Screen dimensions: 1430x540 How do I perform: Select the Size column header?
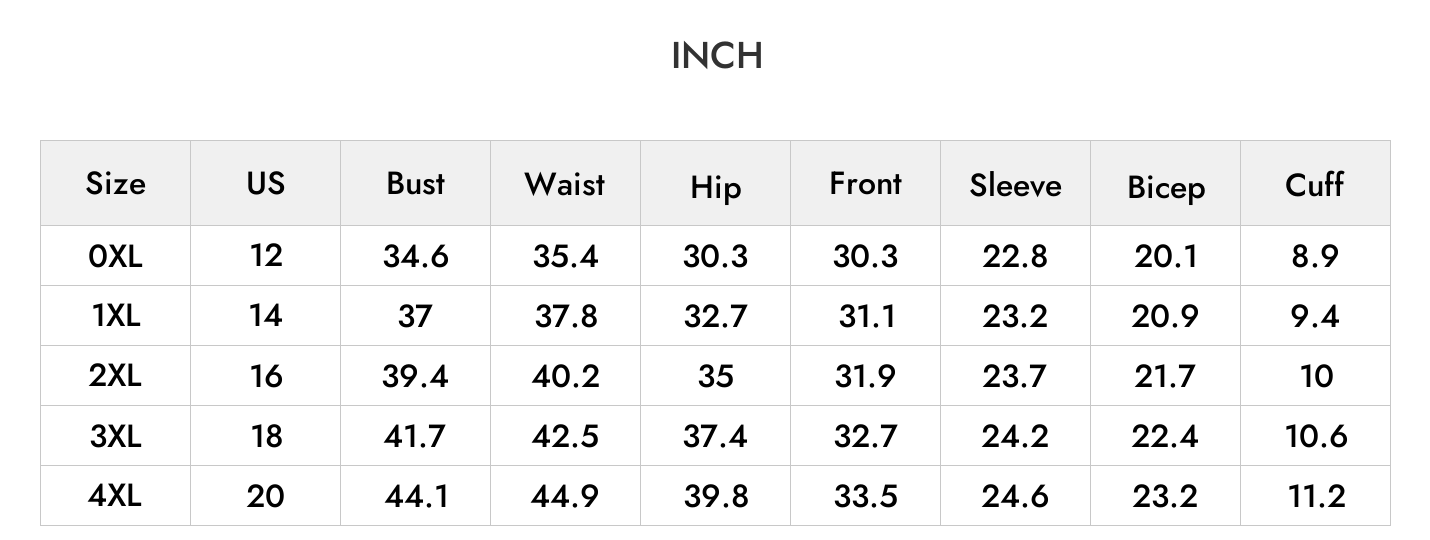click(115, 184)
